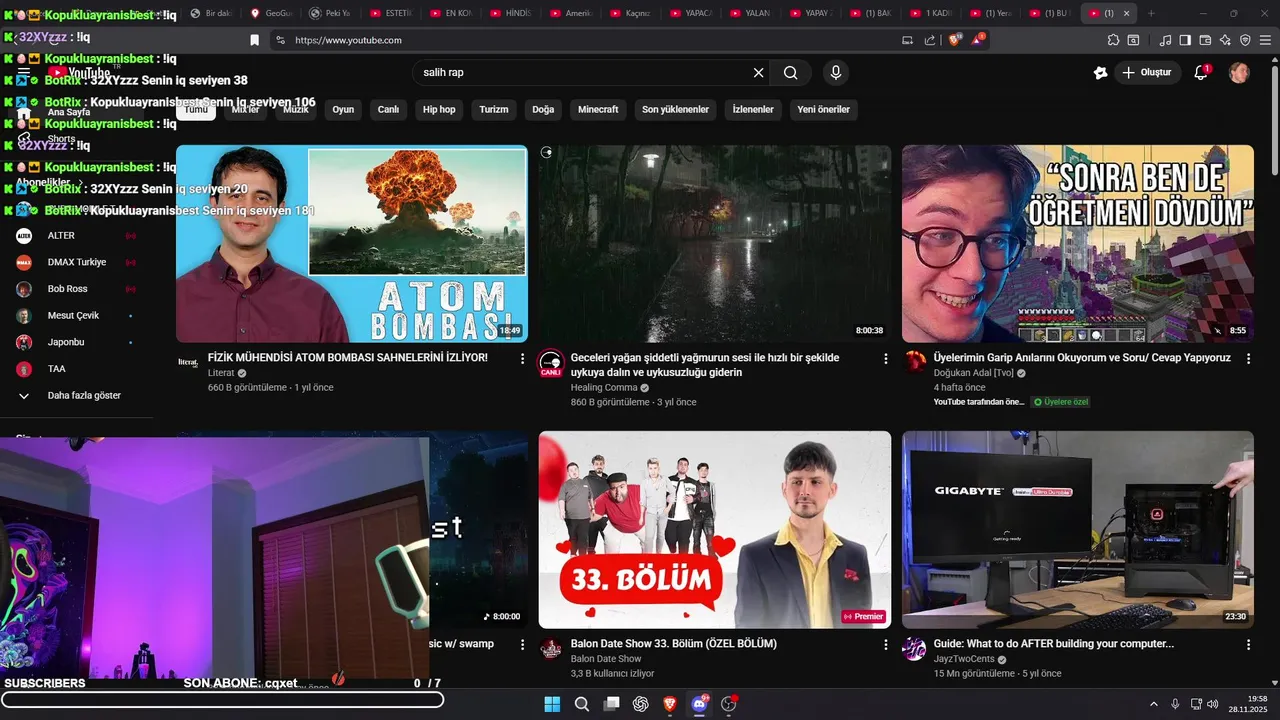Open the browser extensions puzzle icon

pyautogui.click(x=1113, y=40)
